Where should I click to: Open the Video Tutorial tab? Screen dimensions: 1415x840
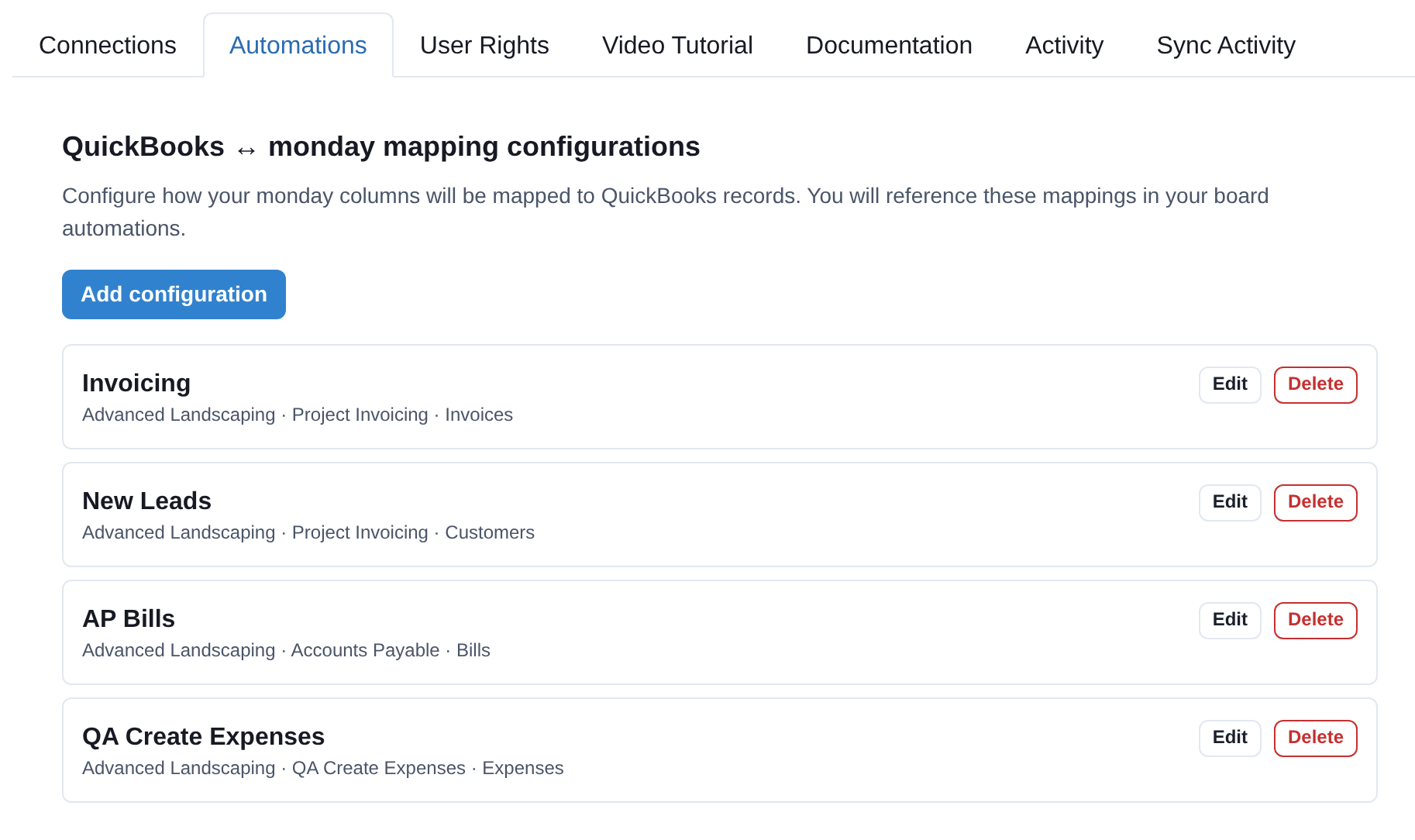677,46
